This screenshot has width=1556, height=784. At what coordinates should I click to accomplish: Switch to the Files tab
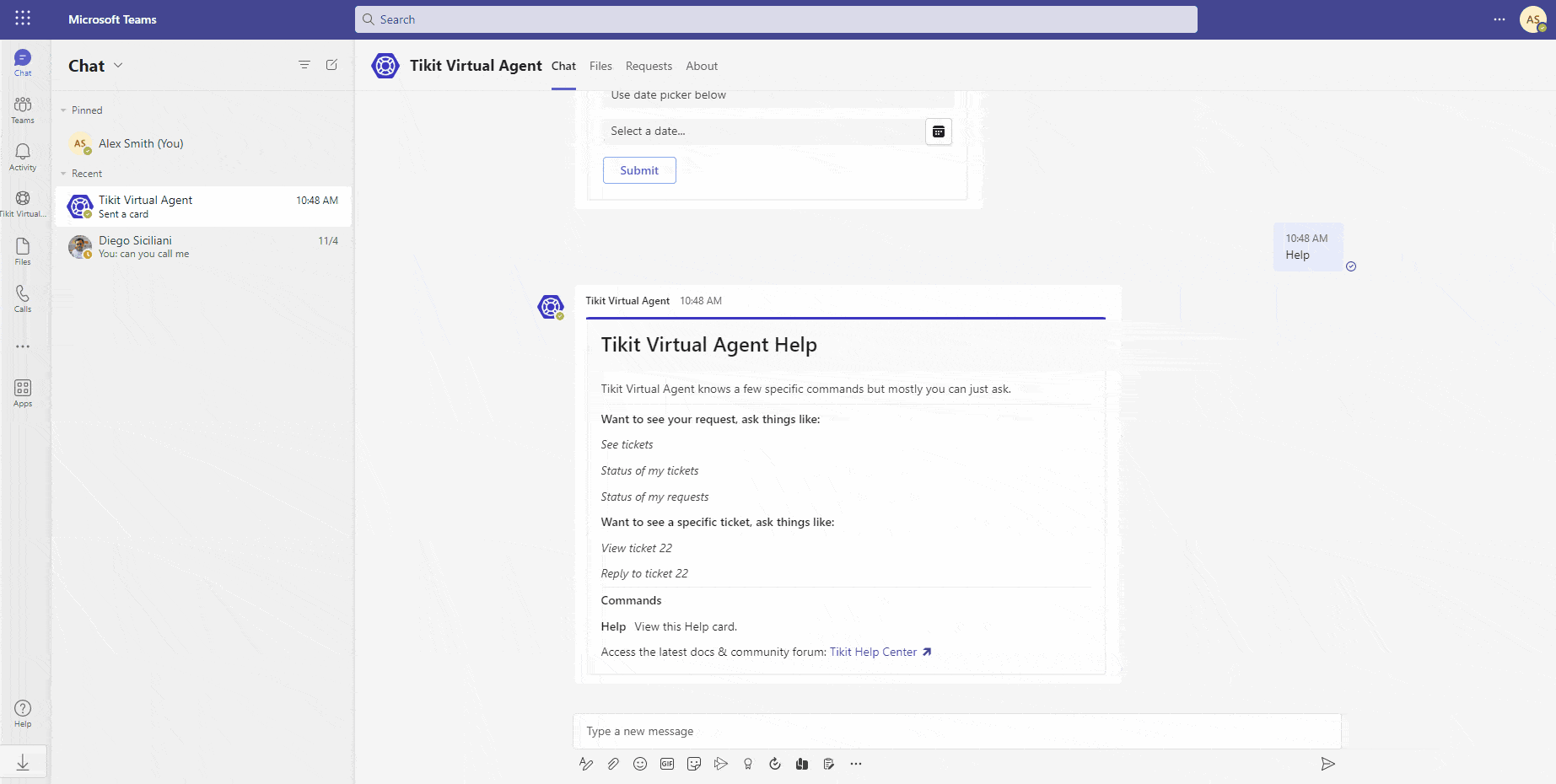point(600,66)
